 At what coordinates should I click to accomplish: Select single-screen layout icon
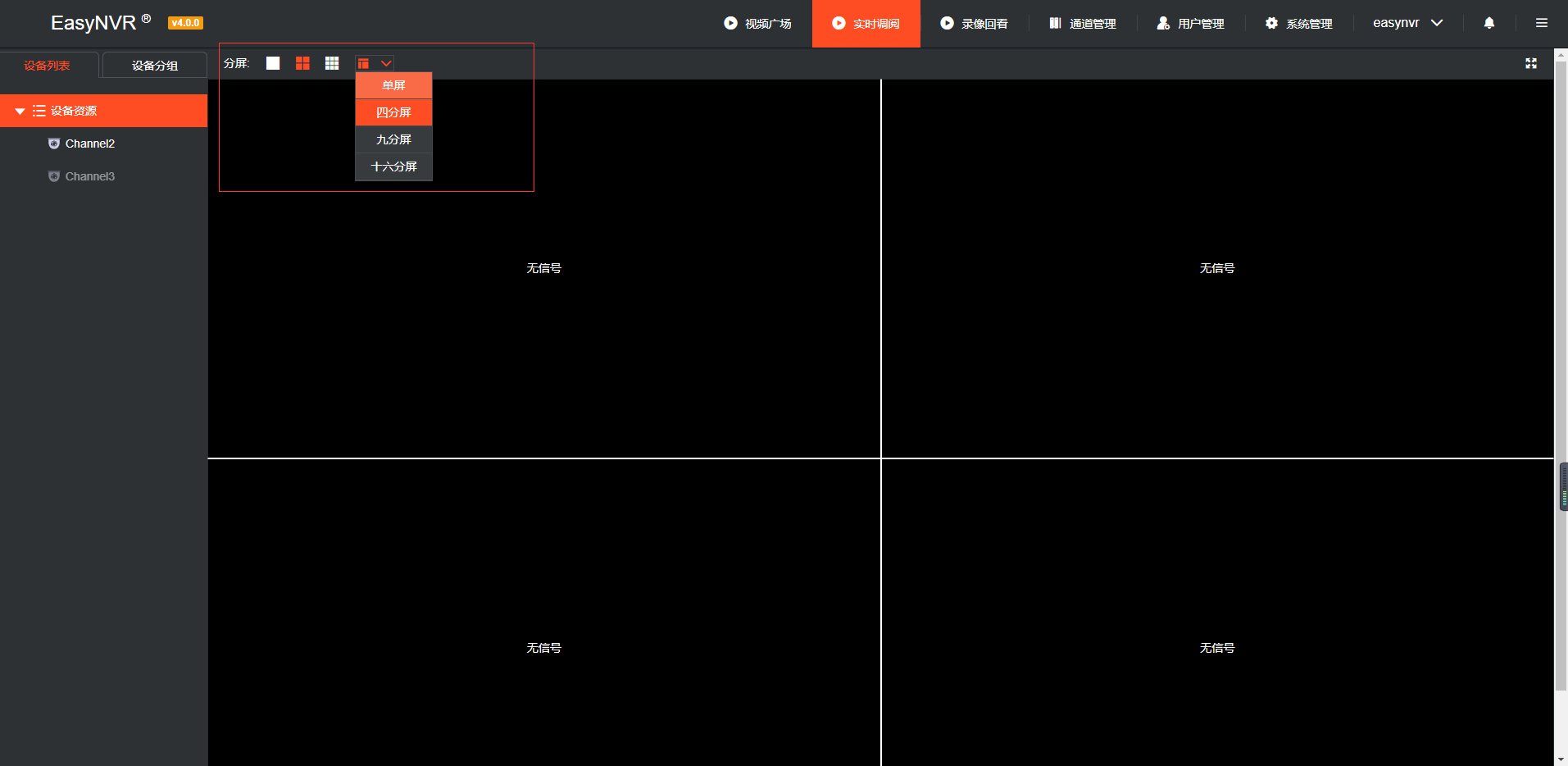(x=273, y=63)
